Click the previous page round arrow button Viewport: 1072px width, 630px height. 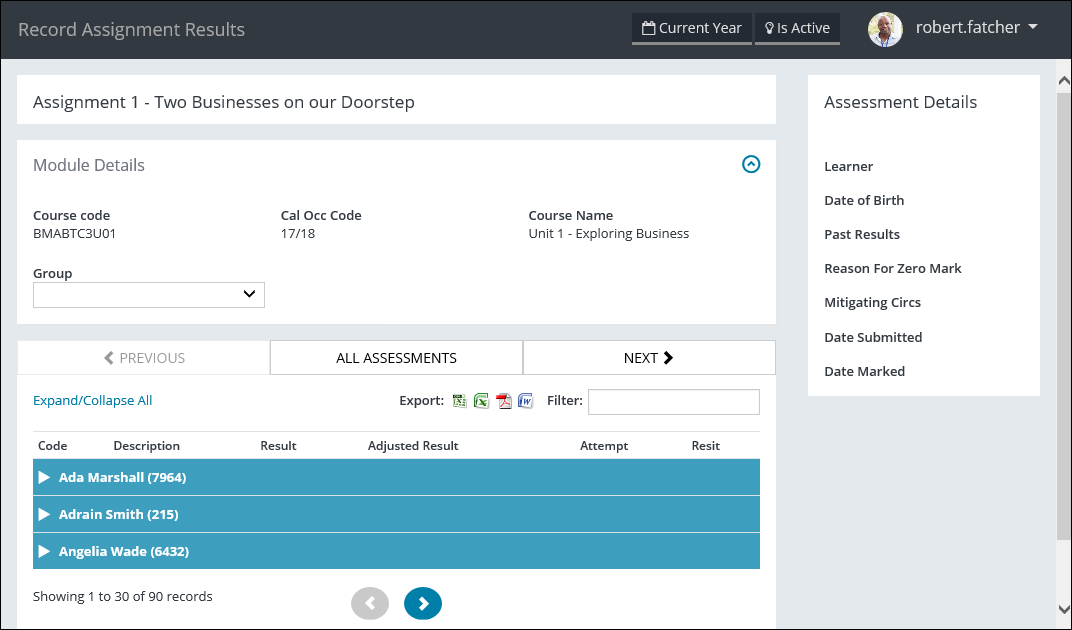pyautogui.click(x=370, y=603)
